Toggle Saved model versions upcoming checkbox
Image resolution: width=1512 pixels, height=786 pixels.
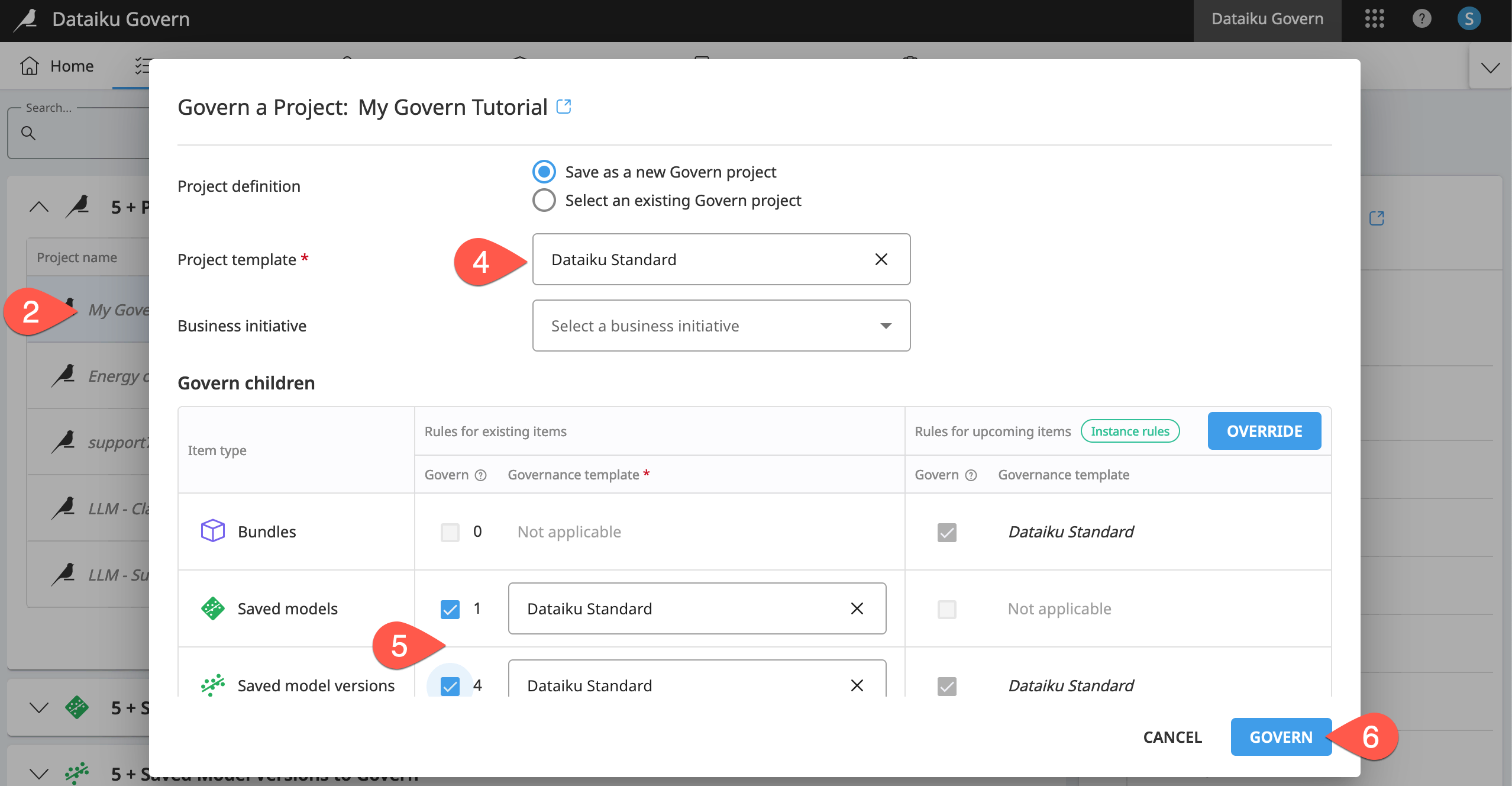(x=946, y=686)
